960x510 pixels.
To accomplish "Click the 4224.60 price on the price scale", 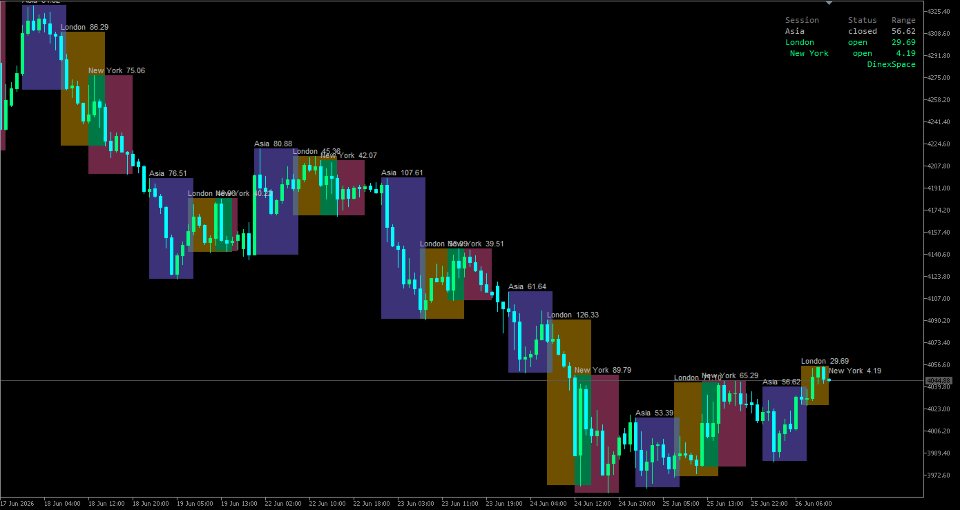I will pyautogui.click(x=940, y=144).
